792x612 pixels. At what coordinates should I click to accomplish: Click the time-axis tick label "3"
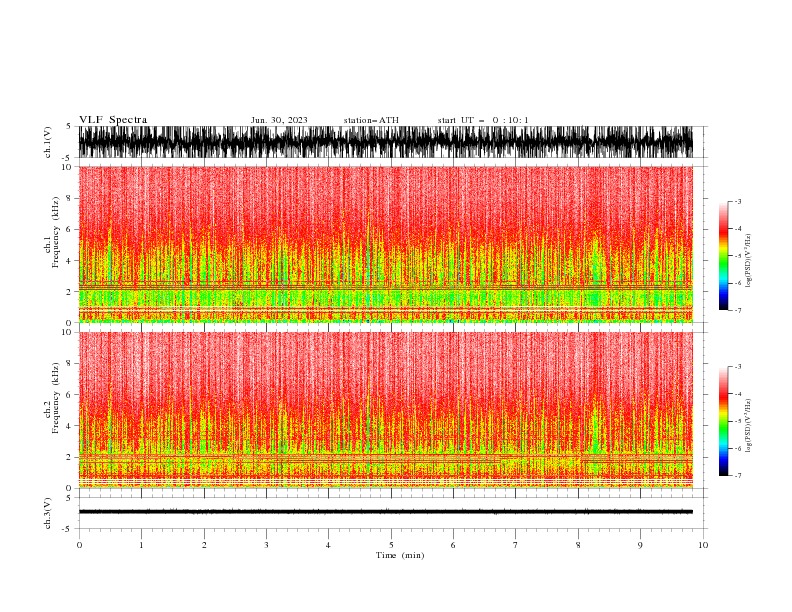266,545
